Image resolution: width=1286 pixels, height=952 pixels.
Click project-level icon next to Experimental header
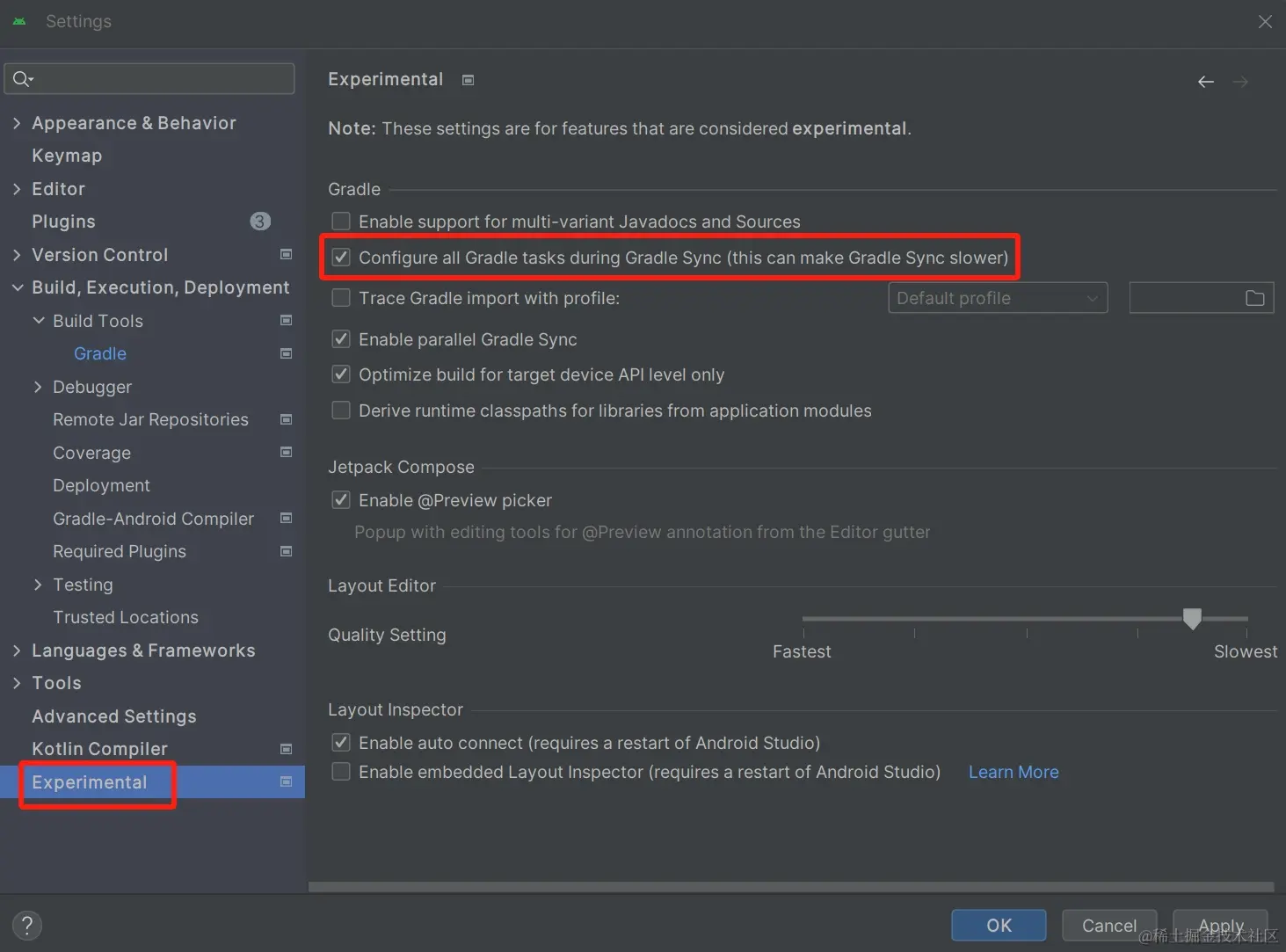469,80
